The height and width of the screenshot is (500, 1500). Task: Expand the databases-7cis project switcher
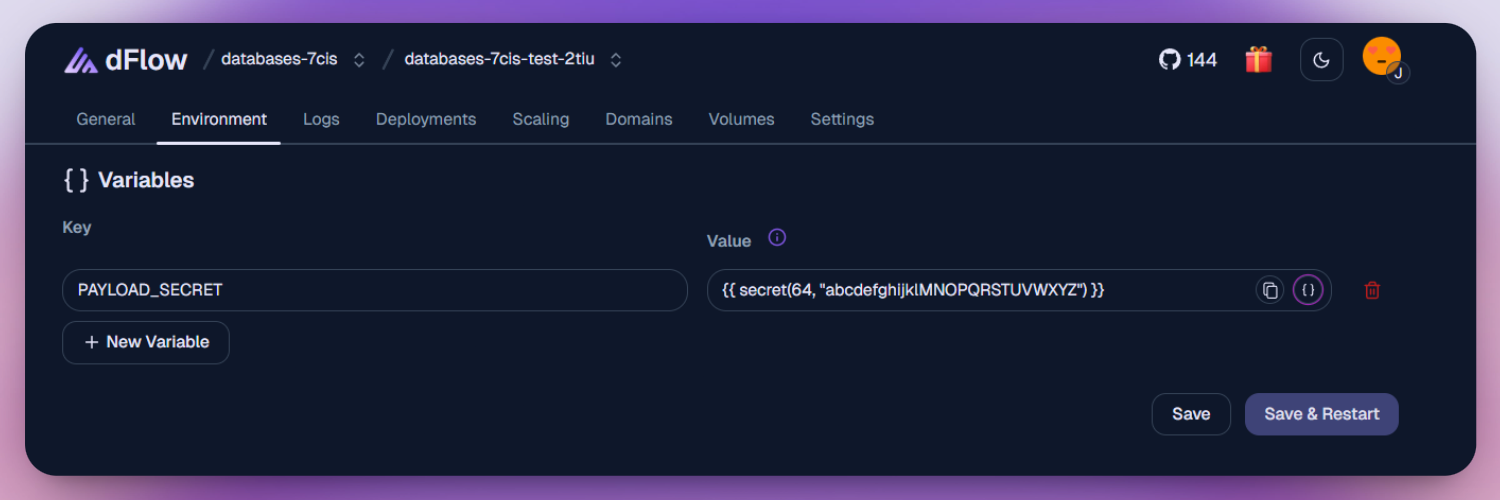[x=359, y=60]
